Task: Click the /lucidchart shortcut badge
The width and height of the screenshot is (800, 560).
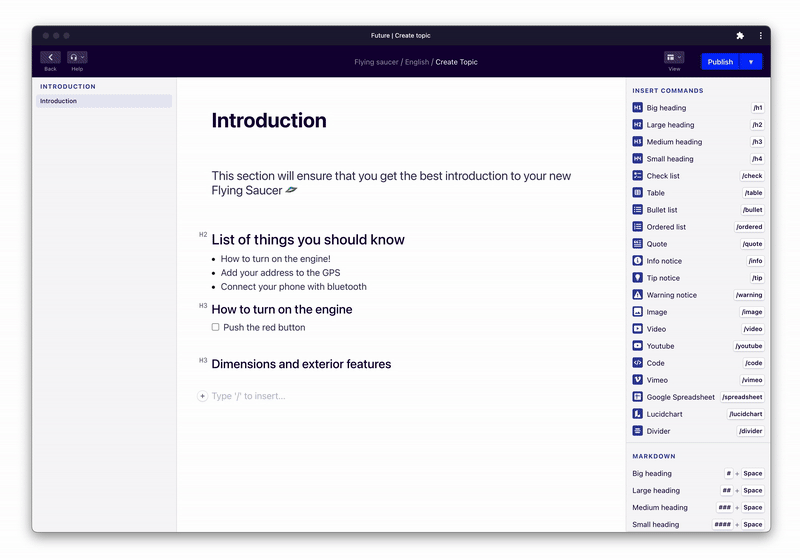Action: [745, 414]
